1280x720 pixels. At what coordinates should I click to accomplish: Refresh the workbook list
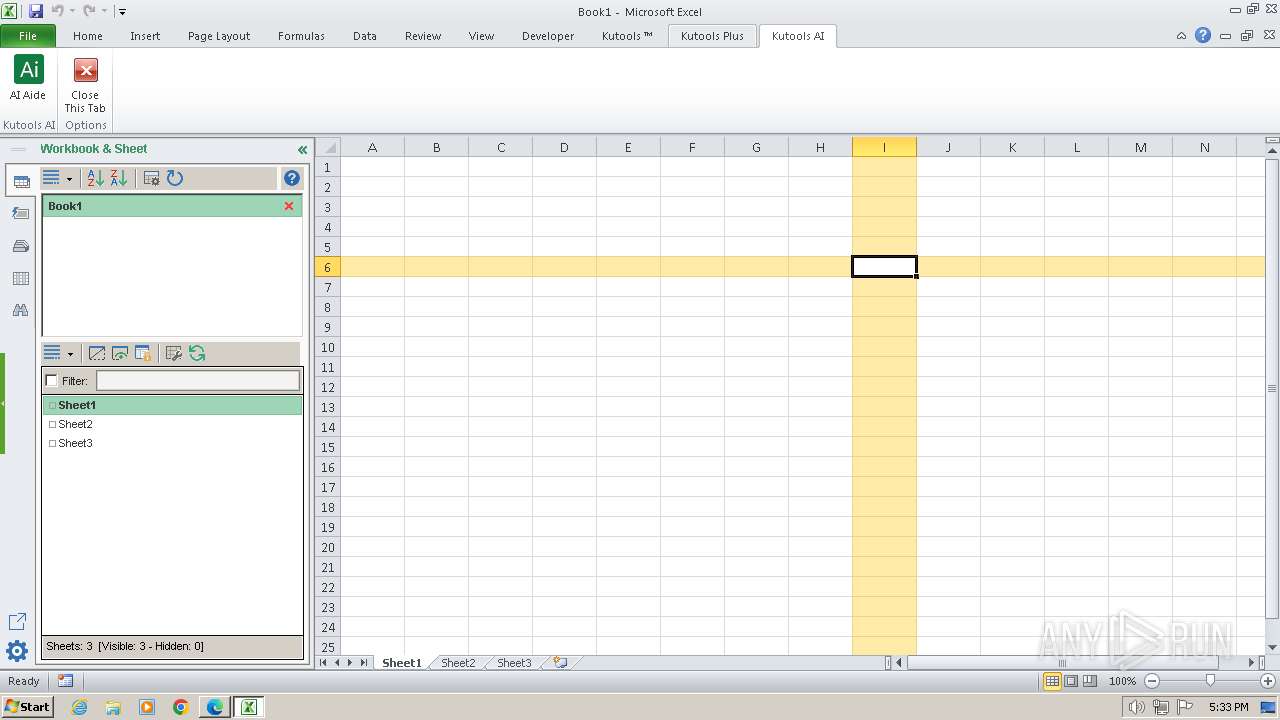(x=175, y=178)
